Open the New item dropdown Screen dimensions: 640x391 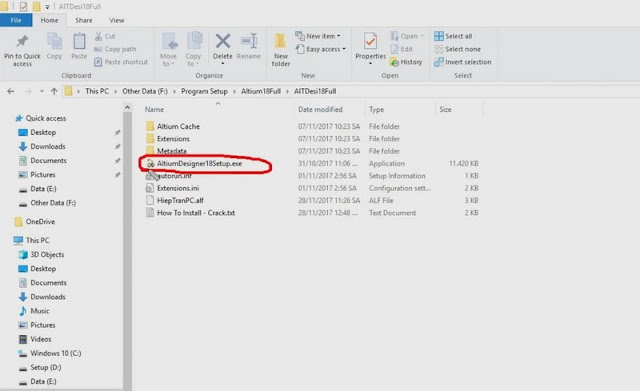click(318, 36)
